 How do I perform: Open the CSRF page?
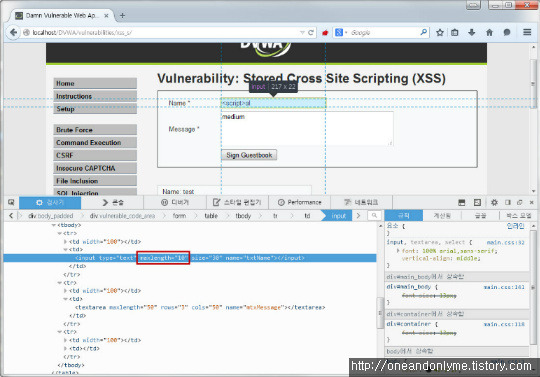(x=95, y=155)
